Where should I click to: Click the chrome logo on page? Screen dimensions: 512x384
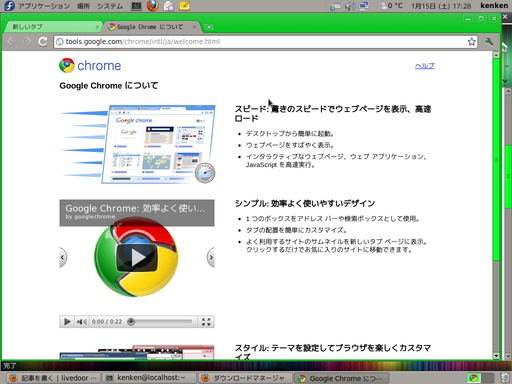(90, 65)
